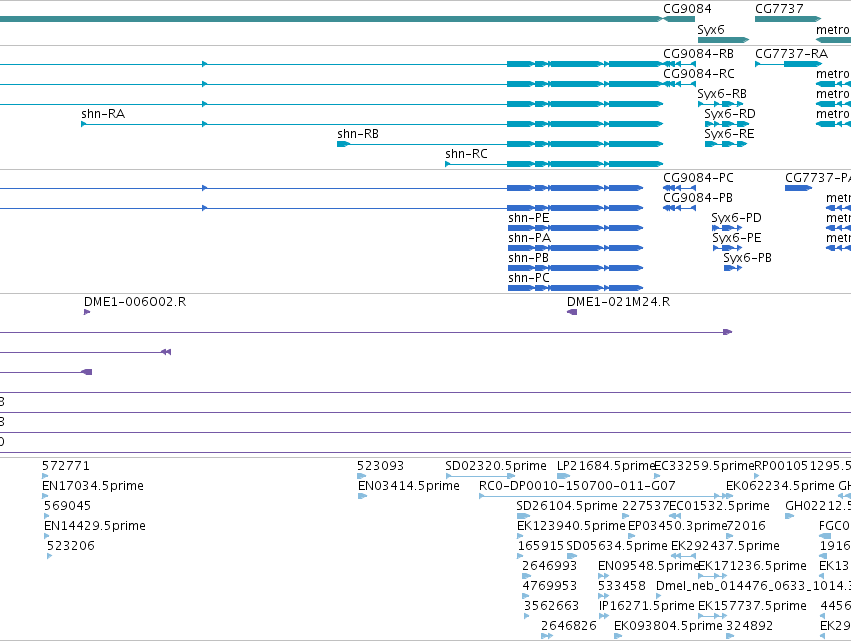Click the EK171236.5prime feature label
The width and height of the screenshot is (851, 641).
(752, 566)
